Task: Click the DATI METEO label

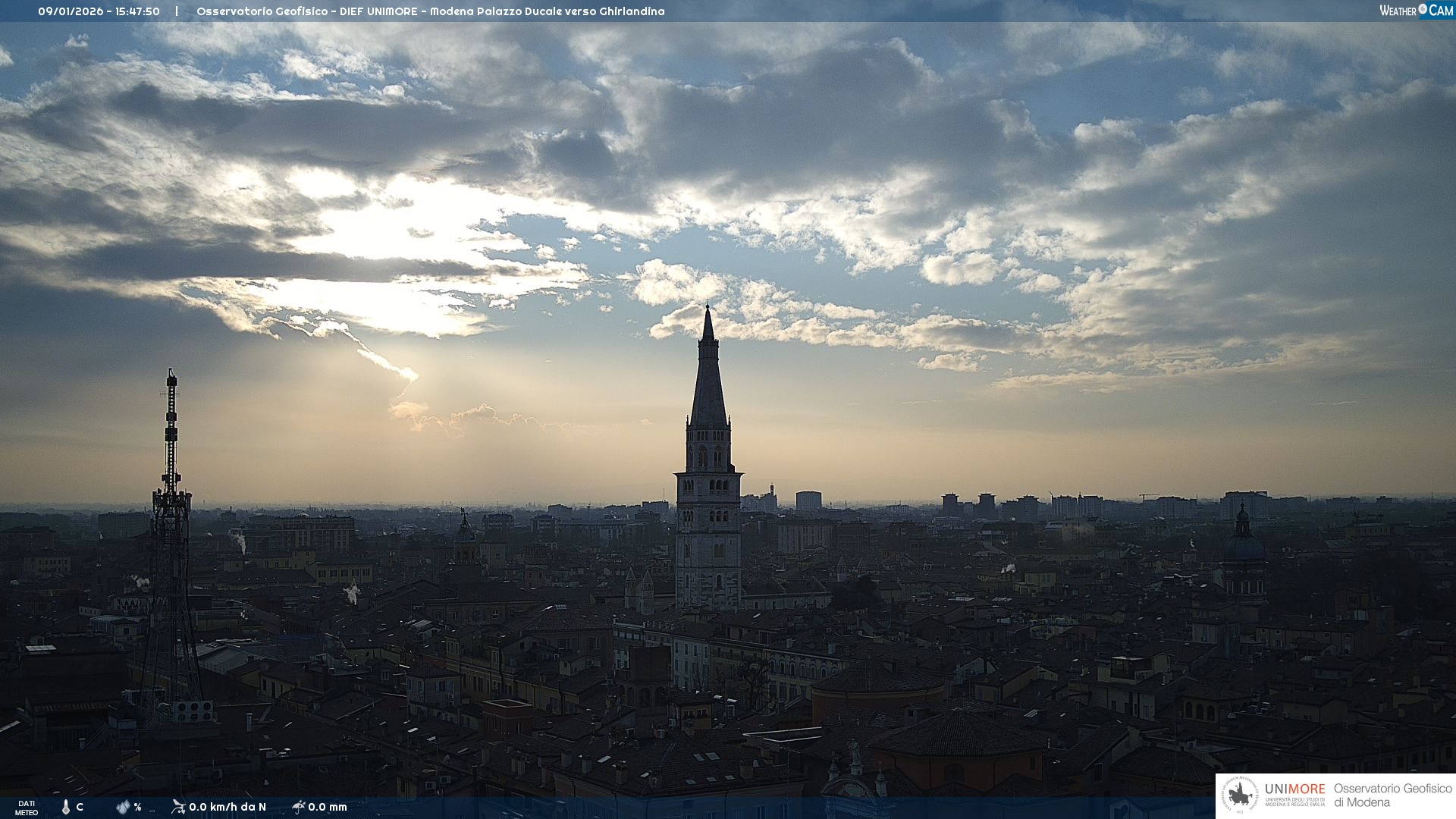Action: 27,808
